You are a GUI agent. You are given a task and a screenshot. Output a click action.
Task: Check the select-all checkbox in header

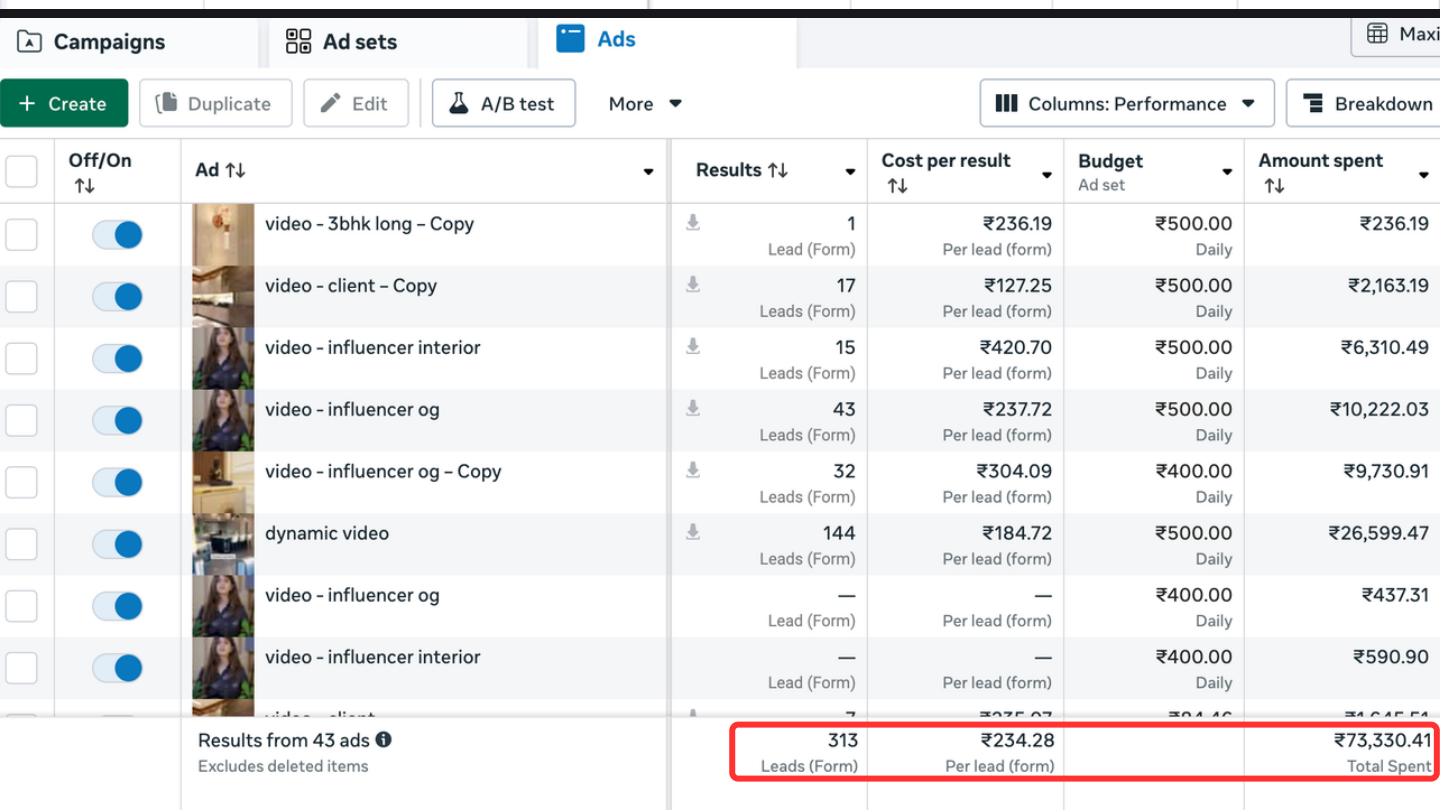22,171
